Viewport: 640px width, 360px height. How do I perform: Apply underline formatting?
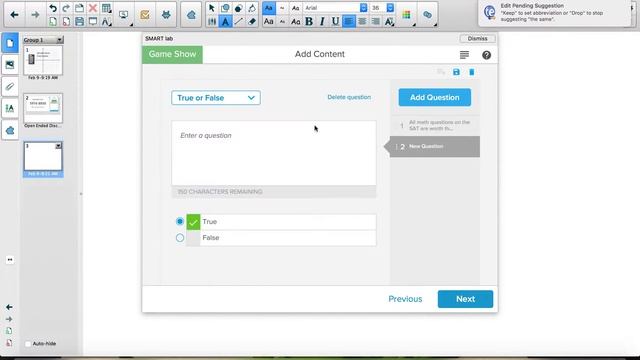pos(335,22)
